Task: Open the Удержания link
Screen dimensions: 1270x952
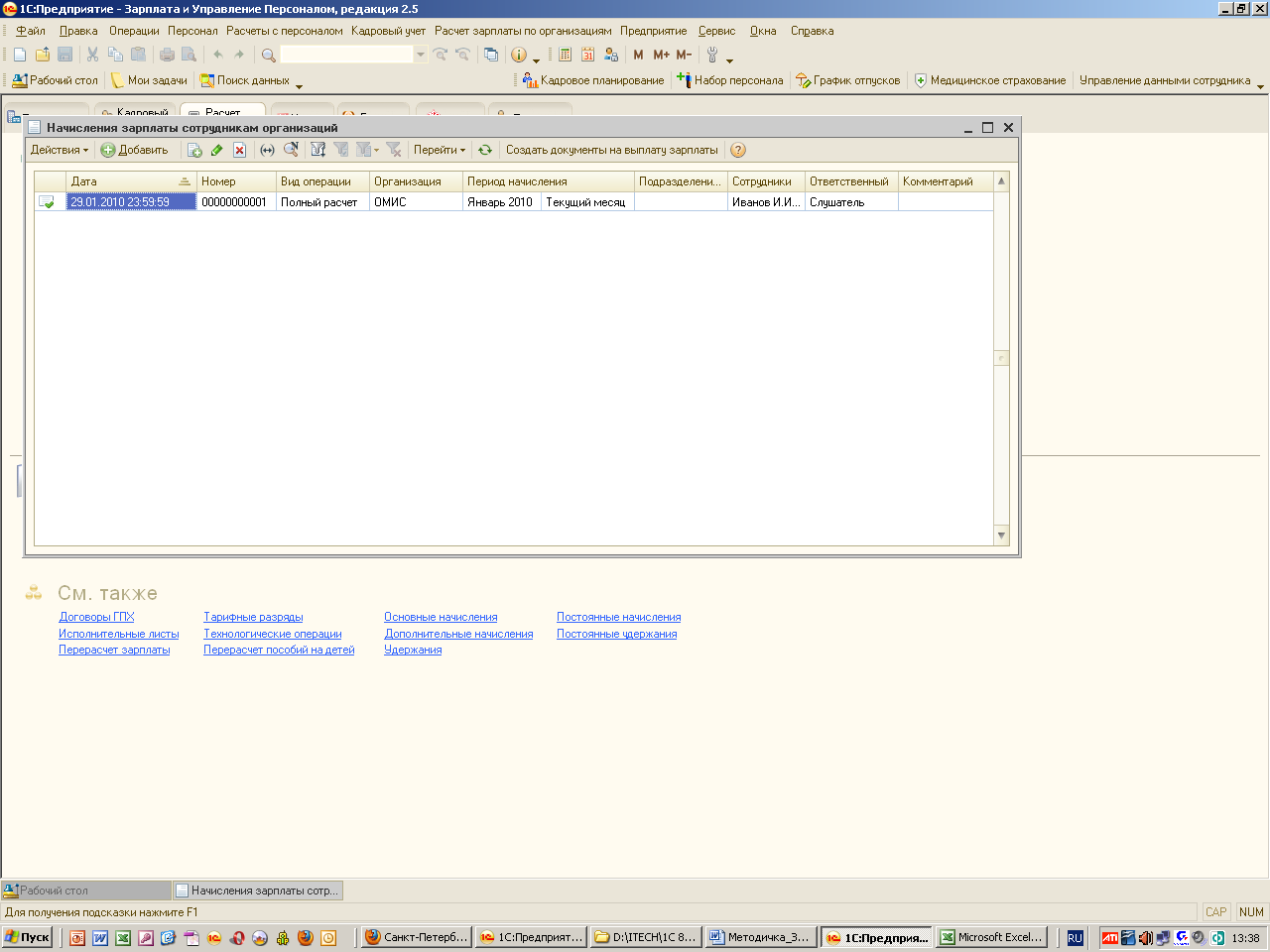Action: point(413,650)
